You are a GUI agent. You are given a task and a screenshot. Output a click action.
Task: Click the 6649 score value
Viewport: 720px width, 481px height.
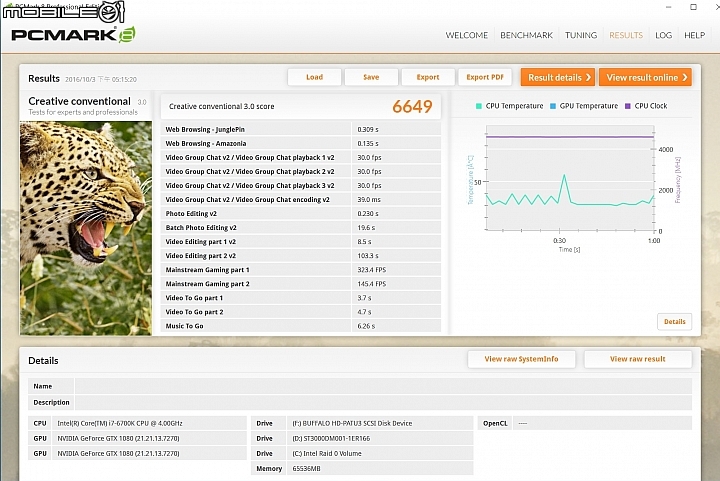412,106
